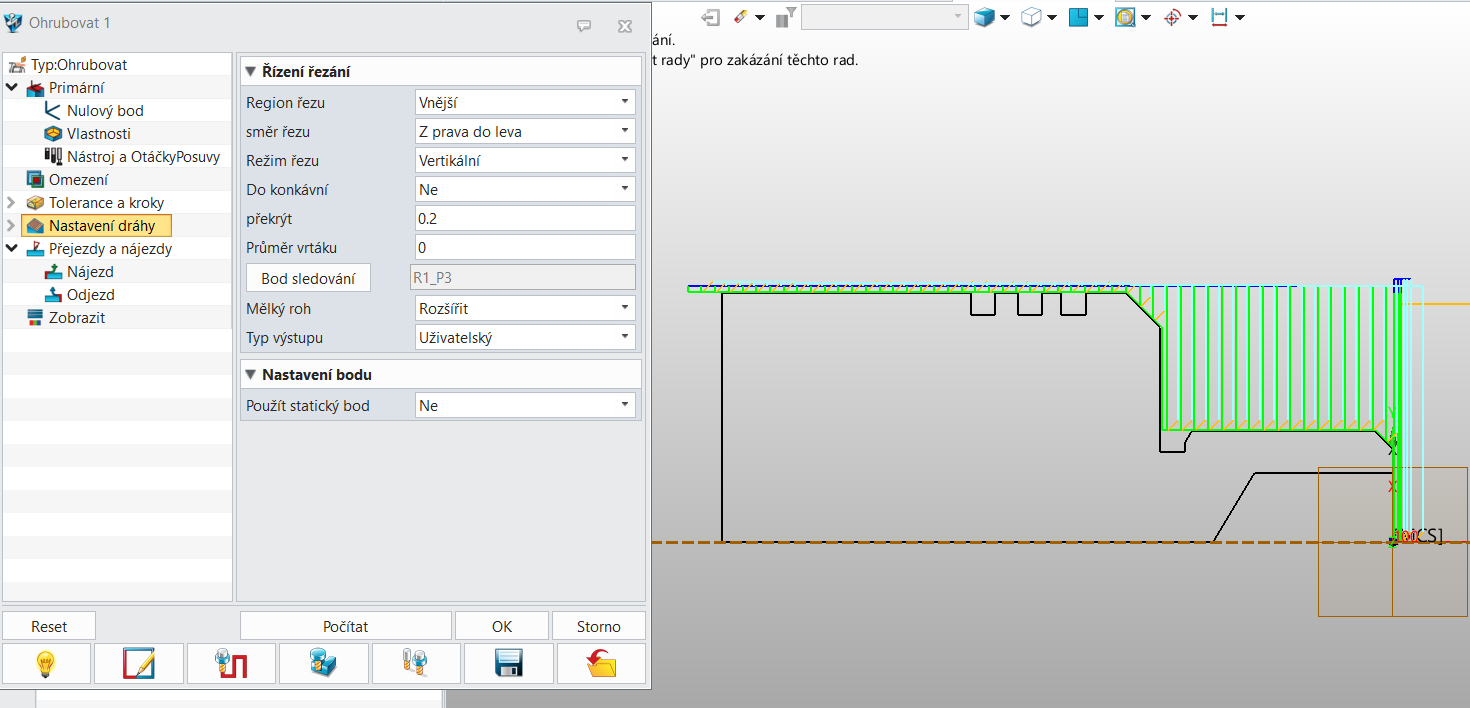This screenshot has height=708, width=1470.
Task: Open the směr řezu dropdown
Action: (525, 131)
